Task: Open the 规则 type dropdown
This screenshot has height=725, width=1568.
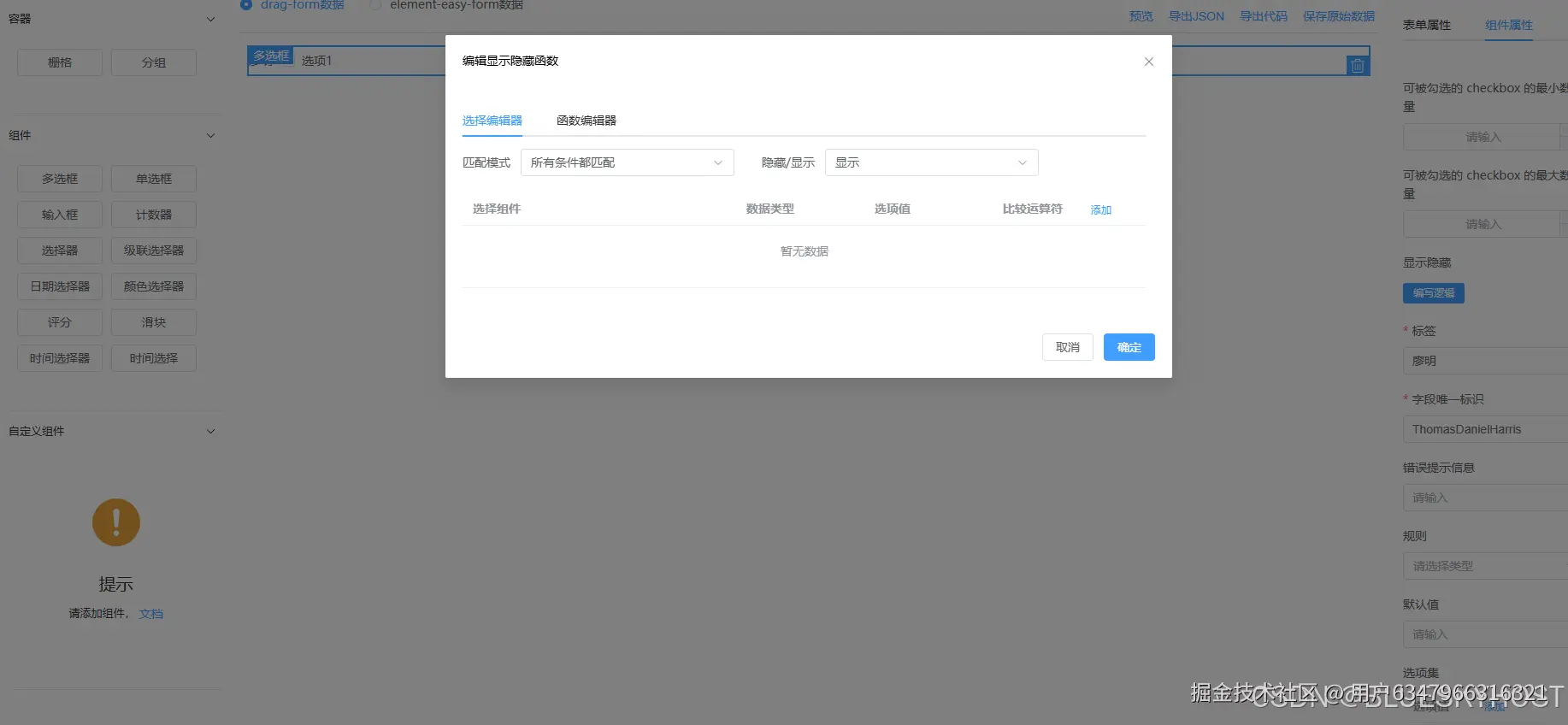Action: pyautogui.click(x=1485, y=566)
